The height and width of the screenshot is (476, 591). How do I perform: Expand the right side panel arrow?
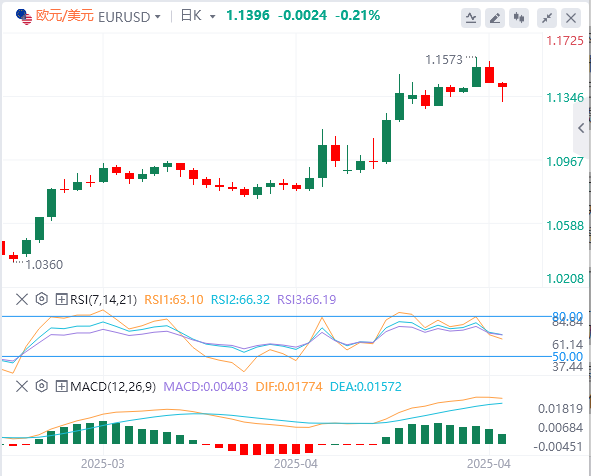click(581, 129)
